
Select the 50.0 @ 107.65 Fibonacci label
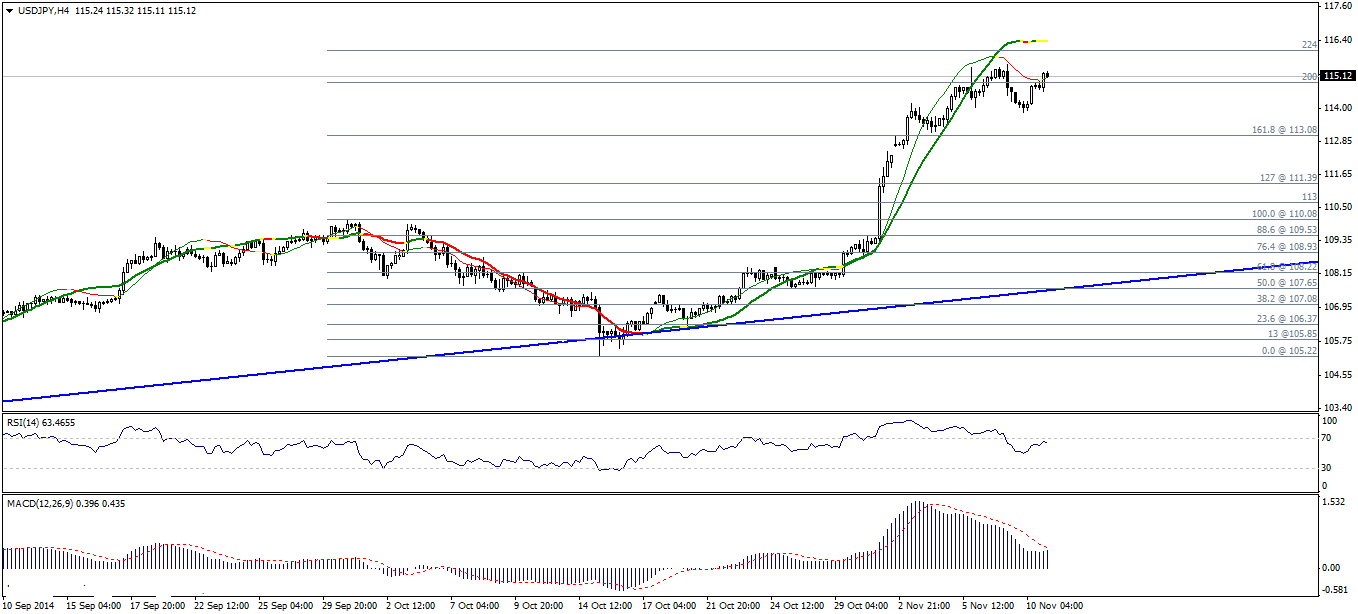click(1288, 283)
